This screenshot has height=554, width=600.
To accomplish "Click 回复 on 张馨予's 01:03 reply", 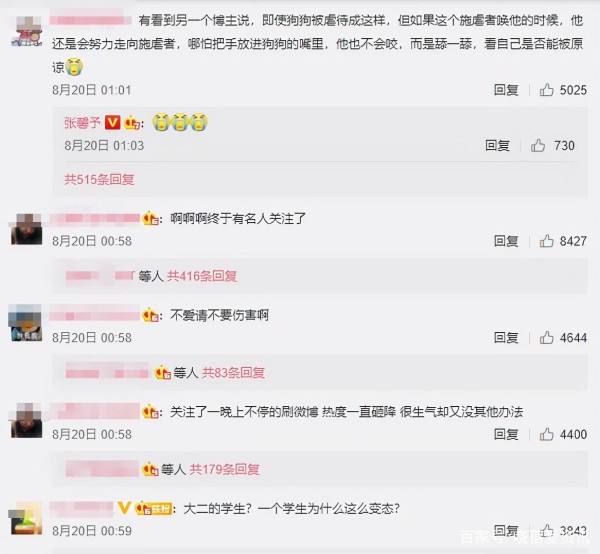I will [x=497, y=145].
